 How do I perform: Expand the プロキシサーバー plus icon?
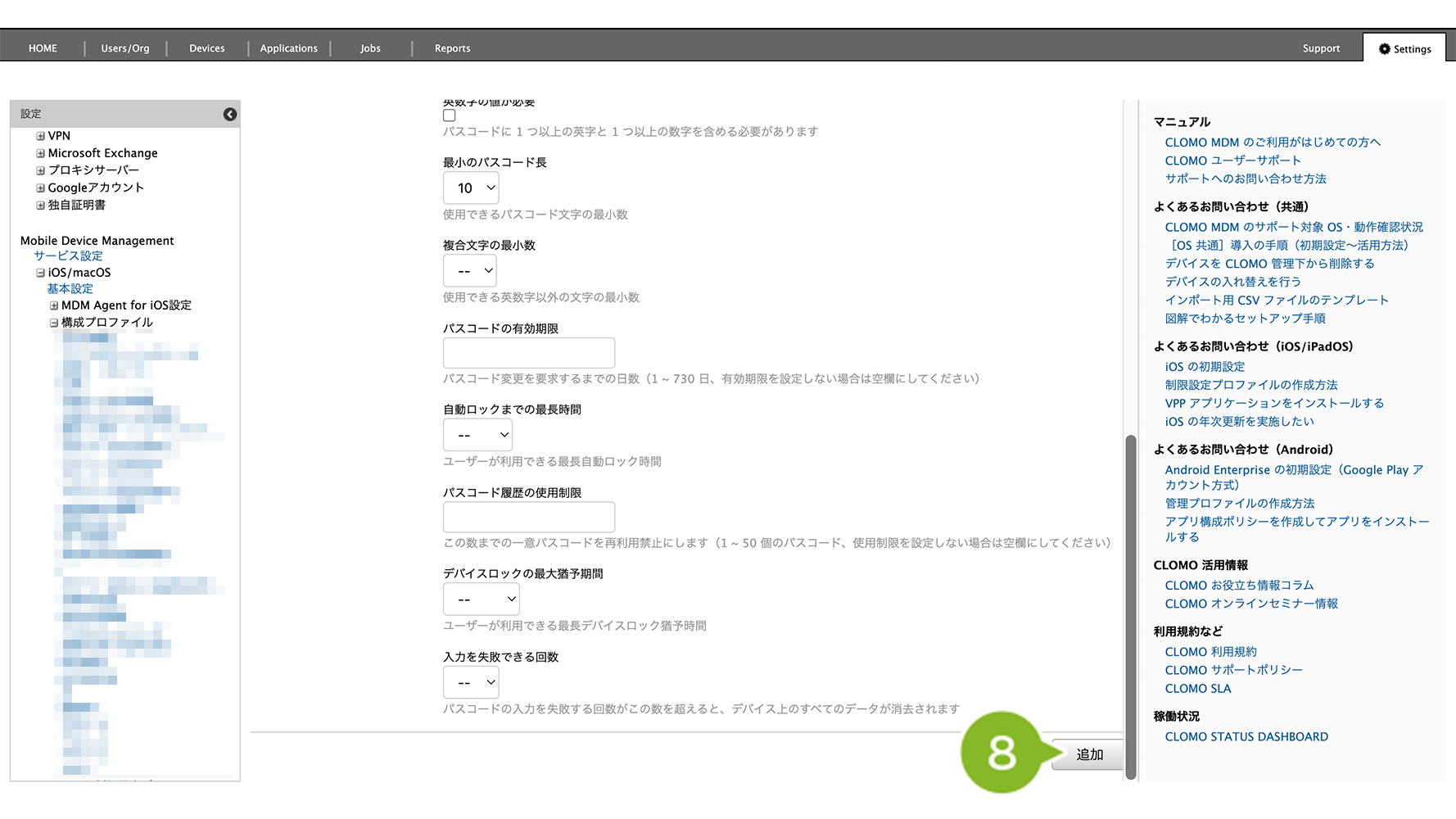click(40, 170)
